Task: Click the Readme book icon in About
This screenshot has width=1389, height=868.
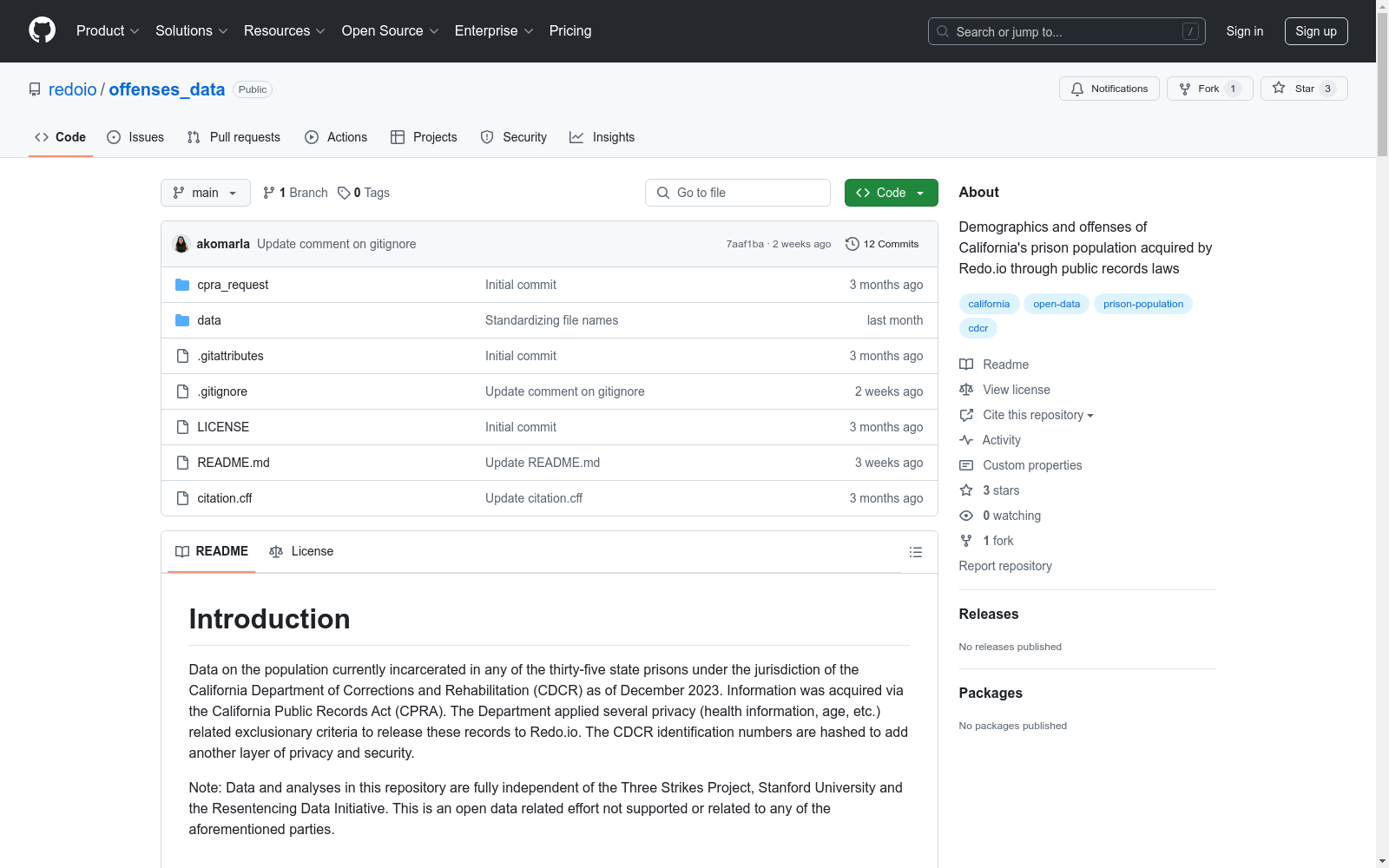Action: click(966, 365)
